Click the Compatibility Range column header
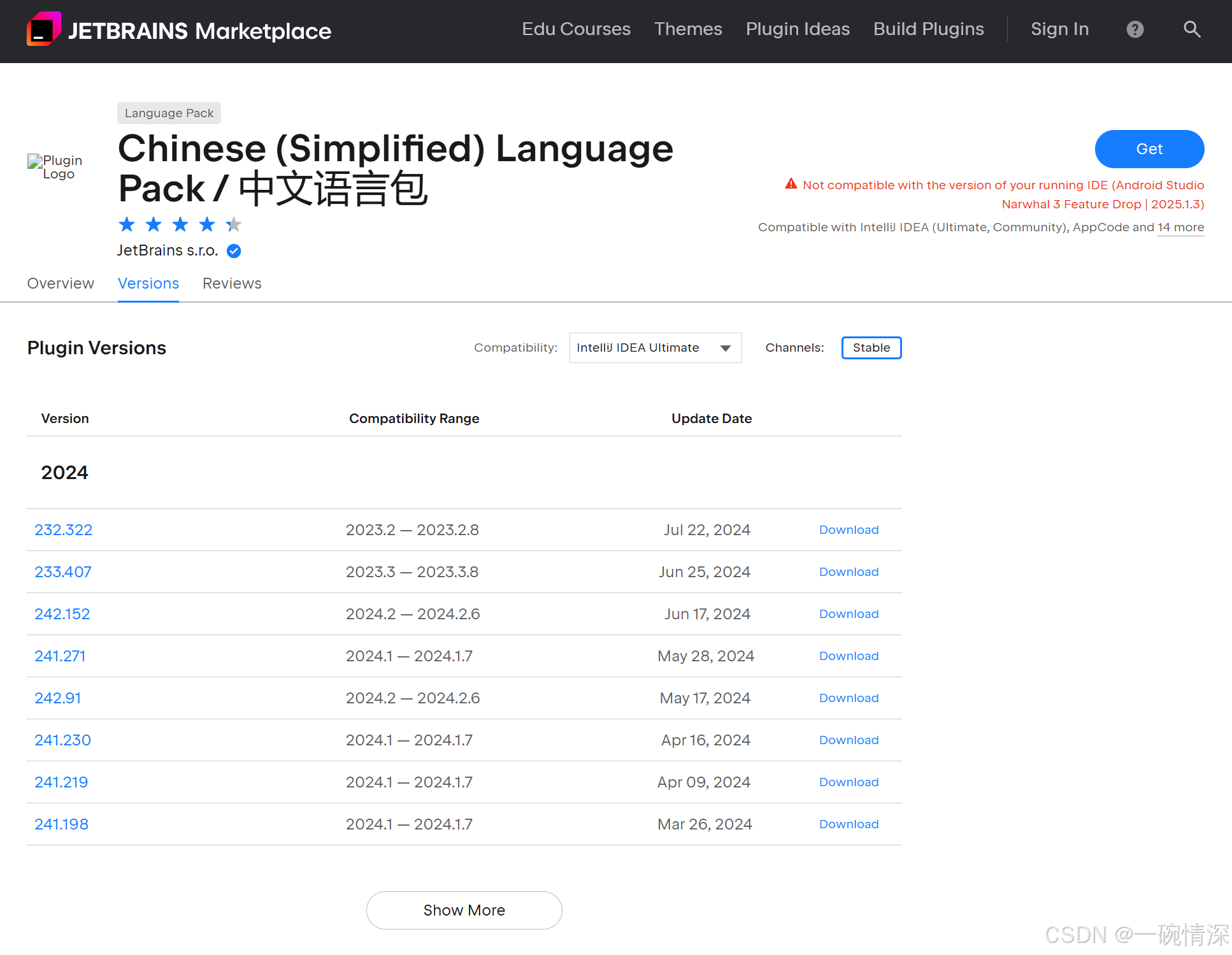This screenshot has width=1232, height=955. coord(414,419)
